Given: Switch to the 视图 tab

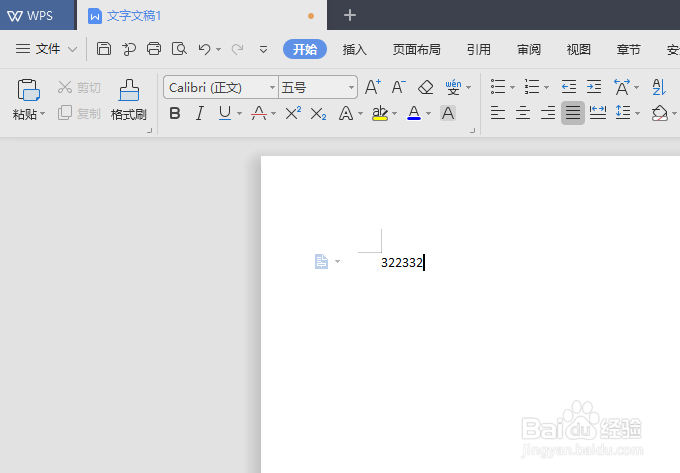Looking at the screenshot, I should click(x=579, y=49).
